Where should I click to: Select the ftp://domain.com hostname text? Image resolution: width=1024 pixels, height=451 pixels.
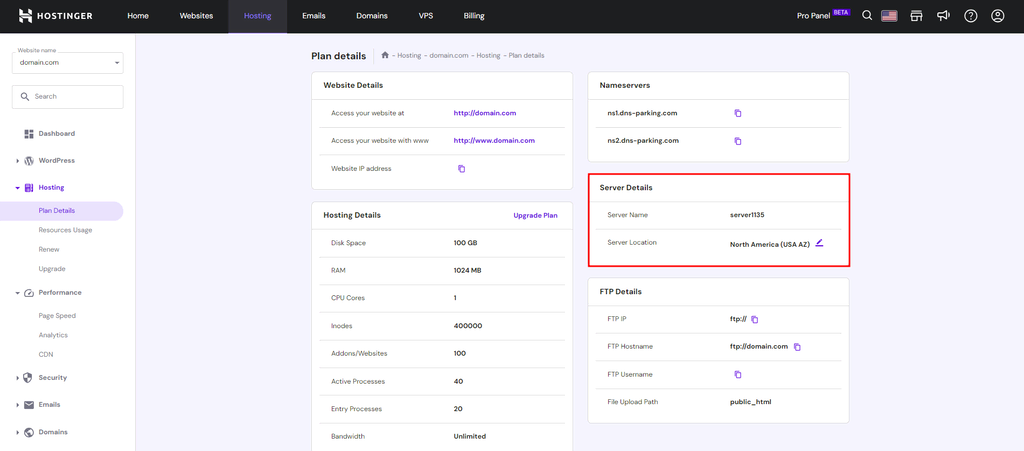(x=759, y=347)
